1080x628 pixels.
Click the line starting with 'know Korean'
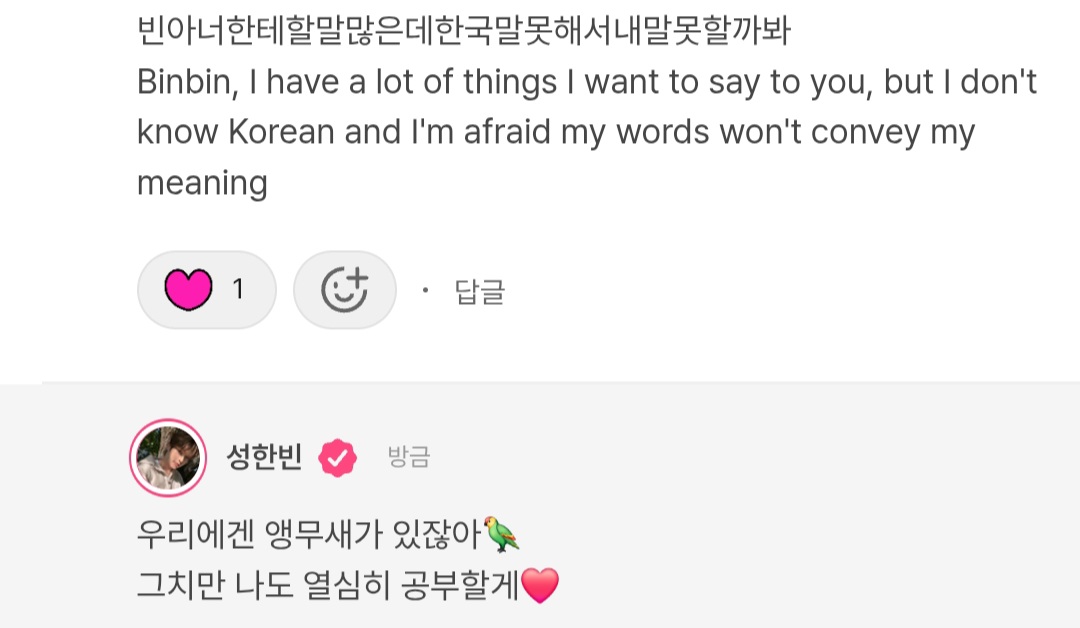coord(555,132)
